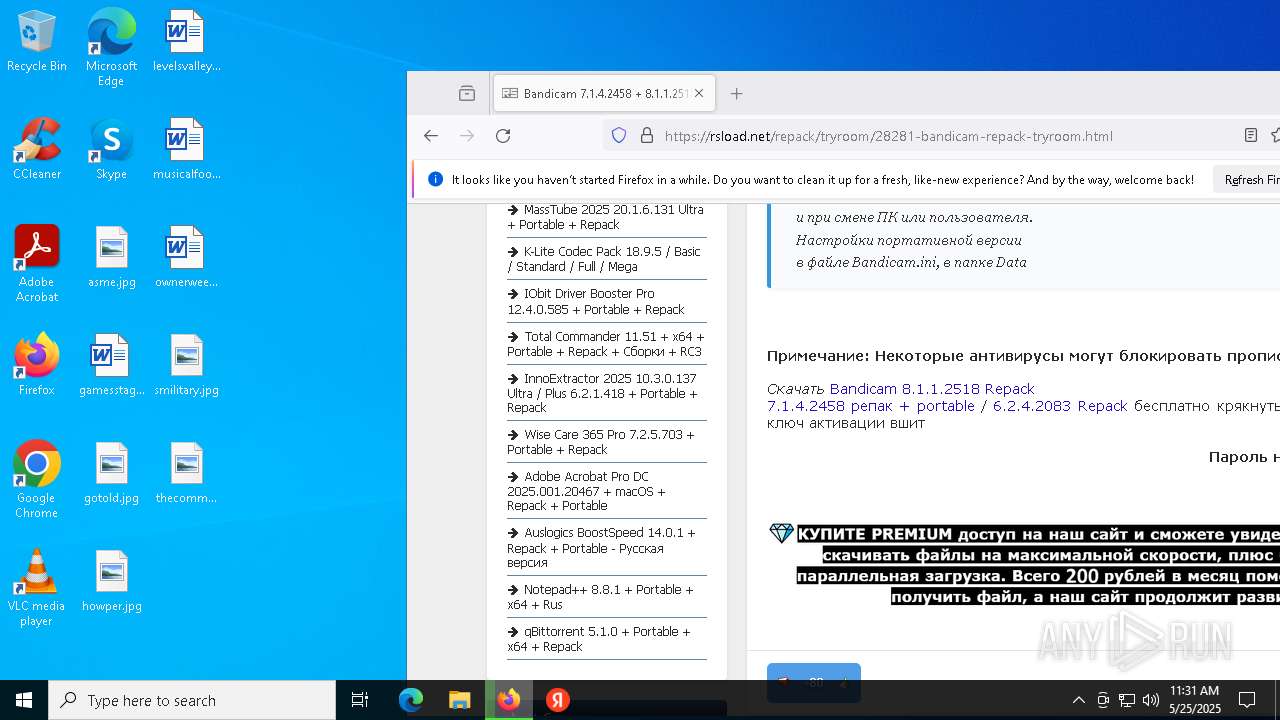Launch Adobe Acrobat desktop shortcut
The width and height of the screenshot is (1280, 720).
coord(37,264)
